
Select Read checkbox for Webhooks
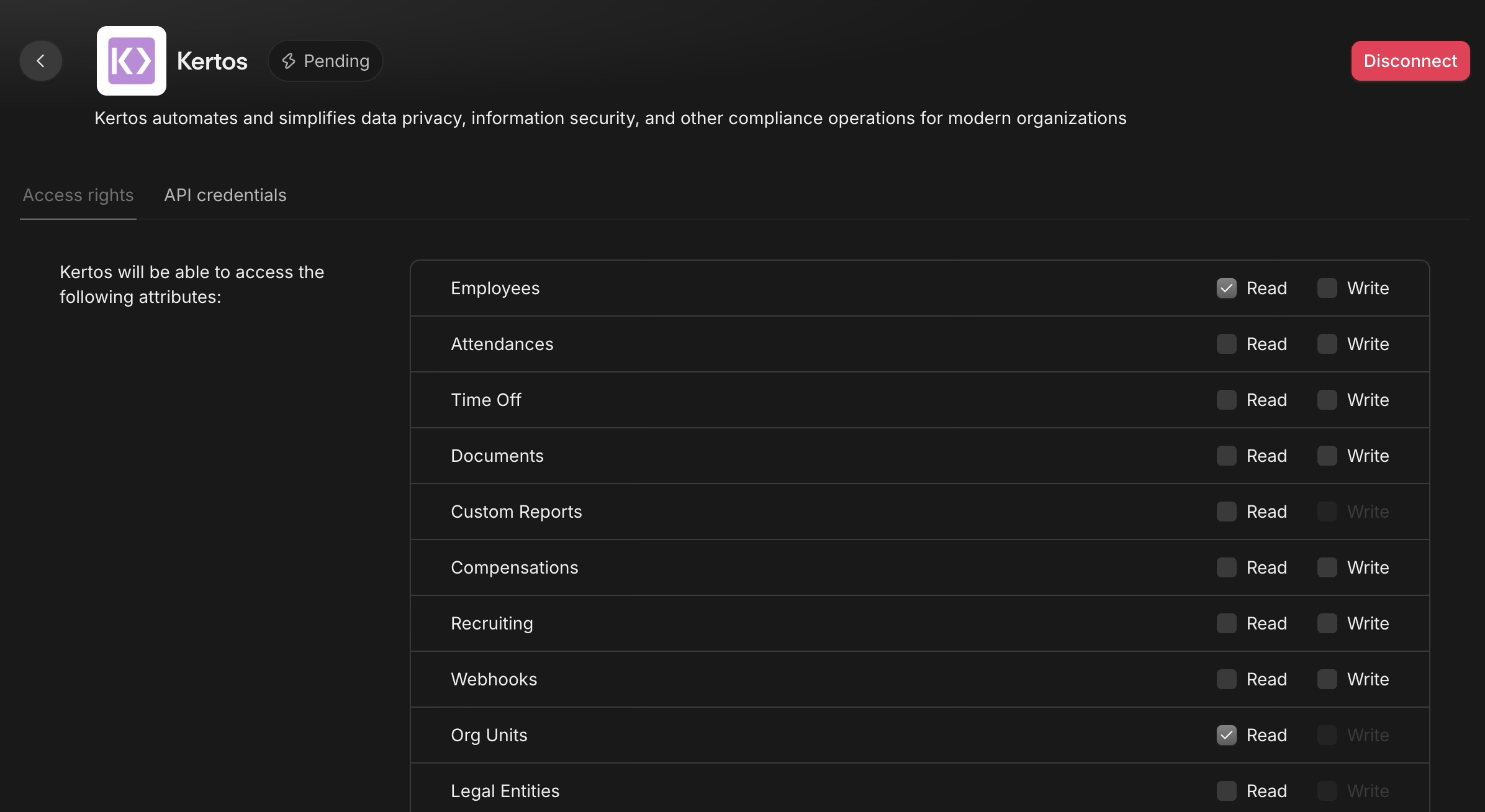(x=1227, y=679)
